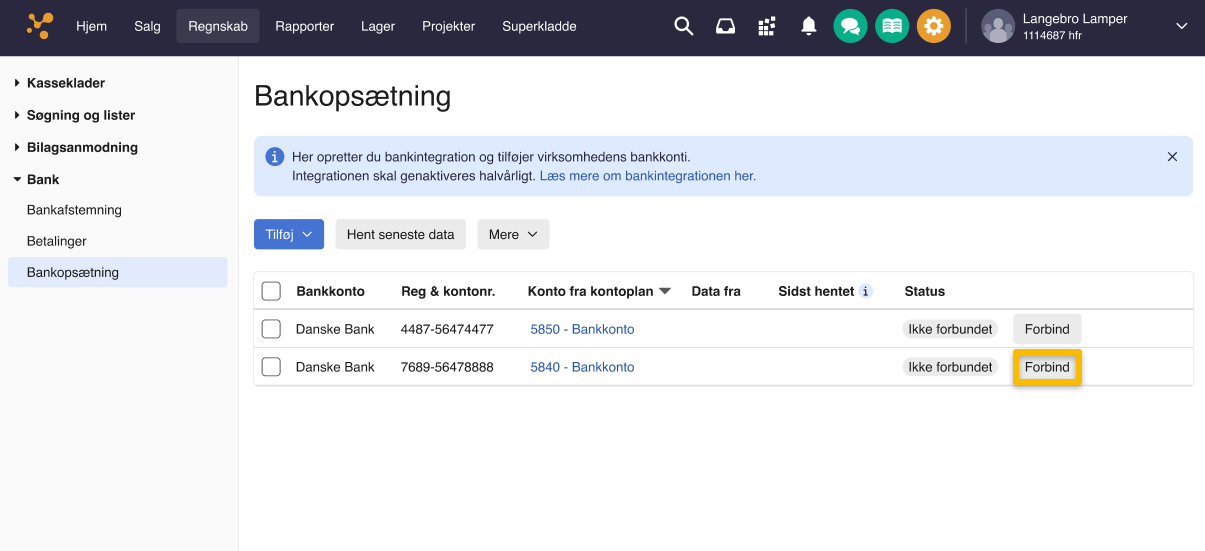Open the green chat support icon
Screen dimensions: 1205x551
[850, 27]
